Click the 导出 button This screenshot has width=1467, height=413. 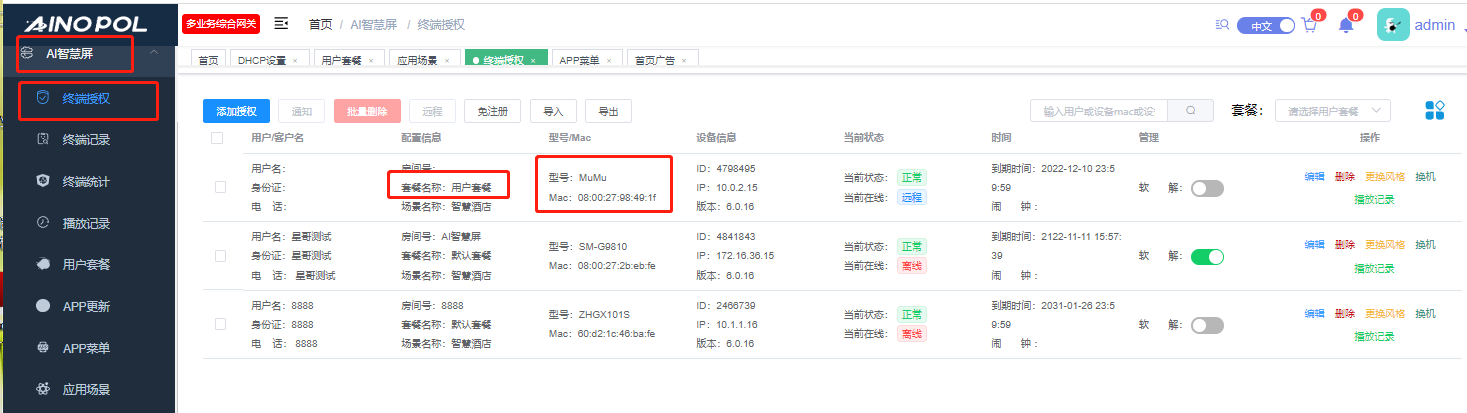point(608,111)
